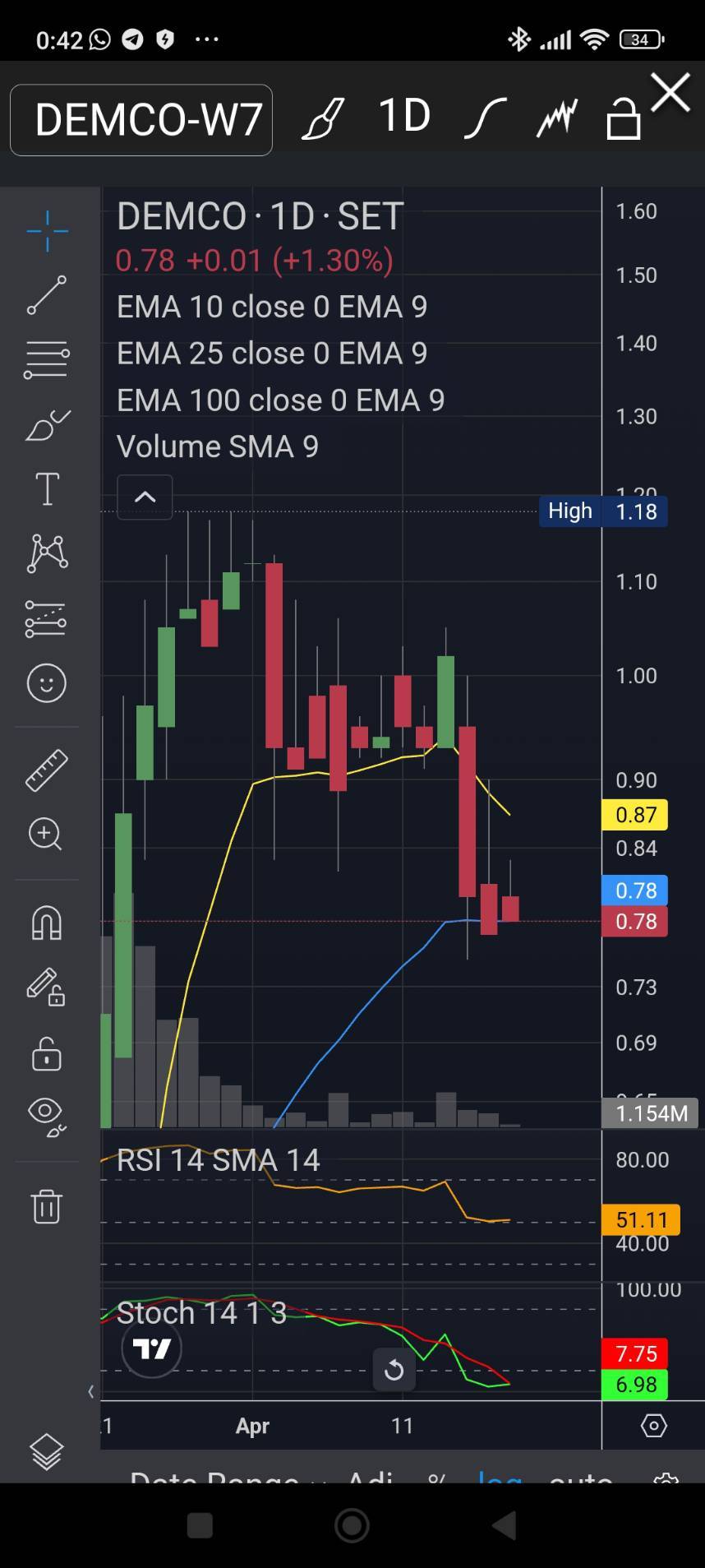Change the 1D chart interval
Image resolution: width=705 pixels, height=1568 pixels.
[x=404, y=115]
